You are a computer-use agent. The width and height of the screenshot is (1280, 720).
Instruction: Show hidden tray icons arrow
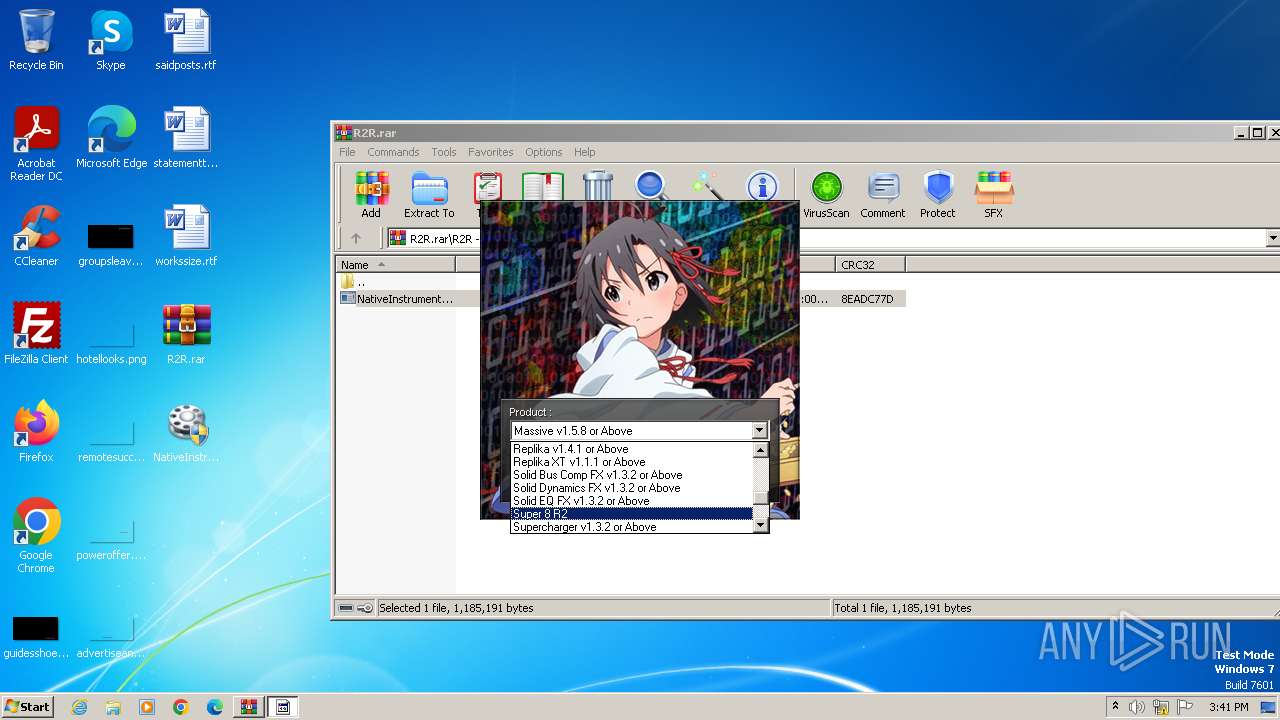click(x=1115, y=707)
